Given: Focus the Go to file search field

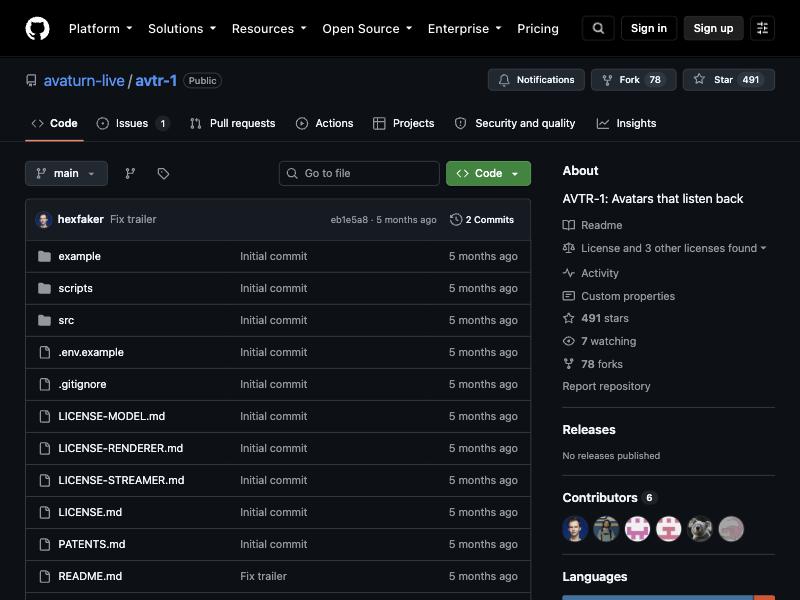Looking at the screenshot, I should point(359,173).
